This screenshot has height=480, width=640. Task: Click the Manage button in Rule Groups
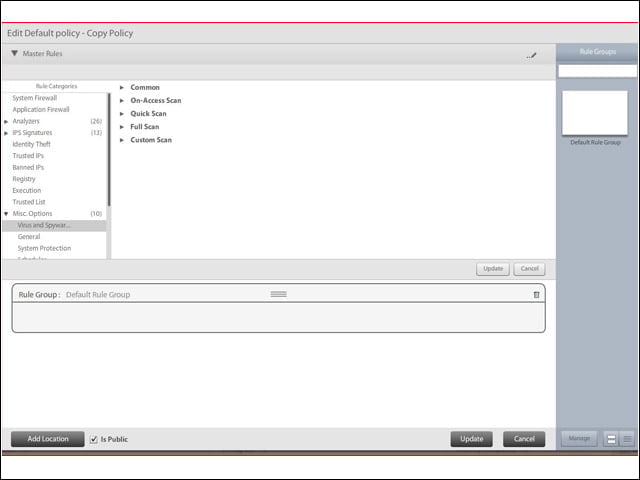579,438
